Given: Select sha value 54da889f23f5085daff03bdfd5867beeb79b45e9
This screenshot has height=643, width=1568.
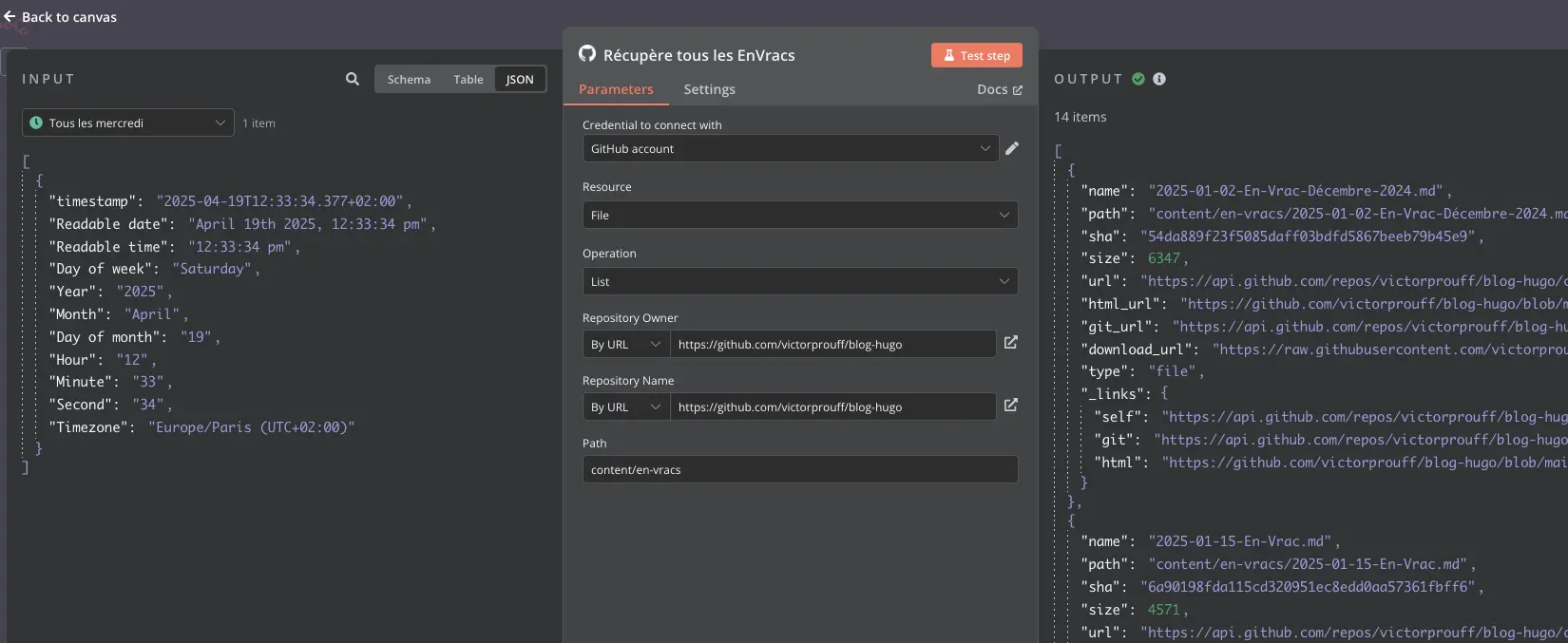Looking at the screenshot, I should [x=1308, y=236].
